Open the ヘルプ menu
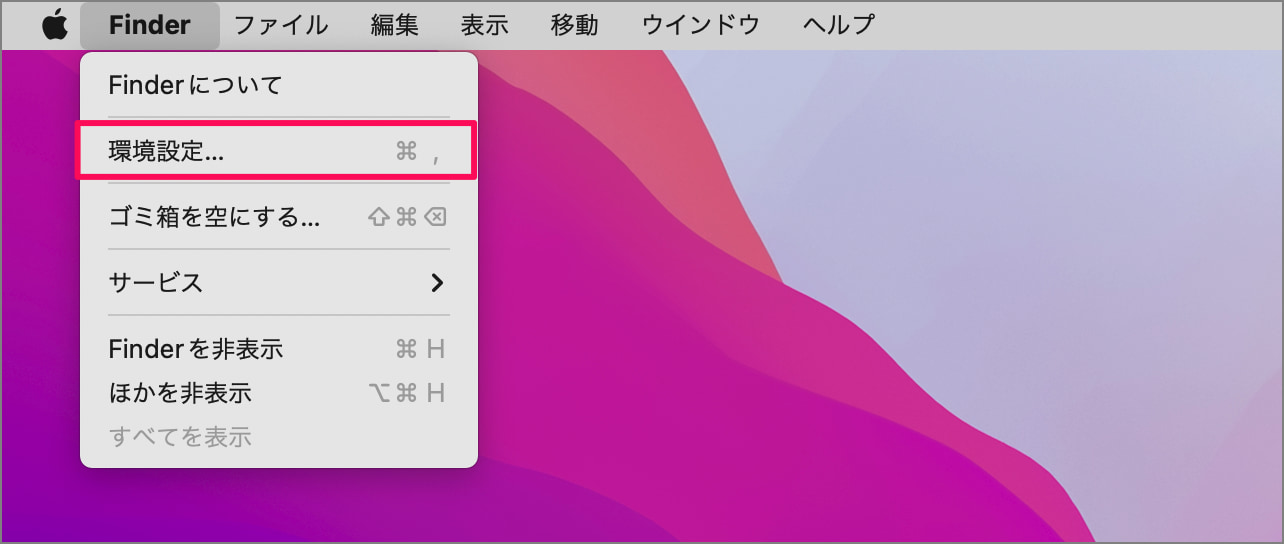The width and height of the screenshot is (1284, 544). tap(839, 25)
